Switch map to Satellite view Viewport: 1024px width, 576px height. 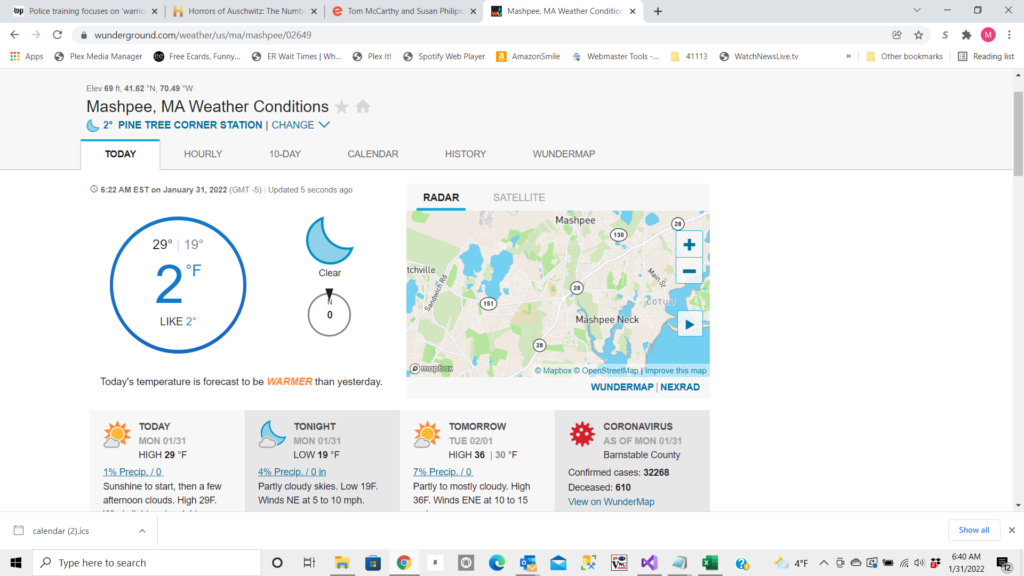pos(518,198)
